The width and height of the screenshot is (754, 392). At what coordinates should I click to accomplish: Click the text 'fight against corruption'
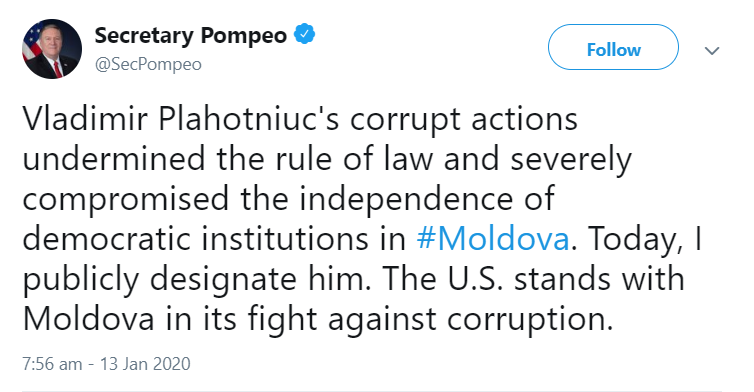430,320
